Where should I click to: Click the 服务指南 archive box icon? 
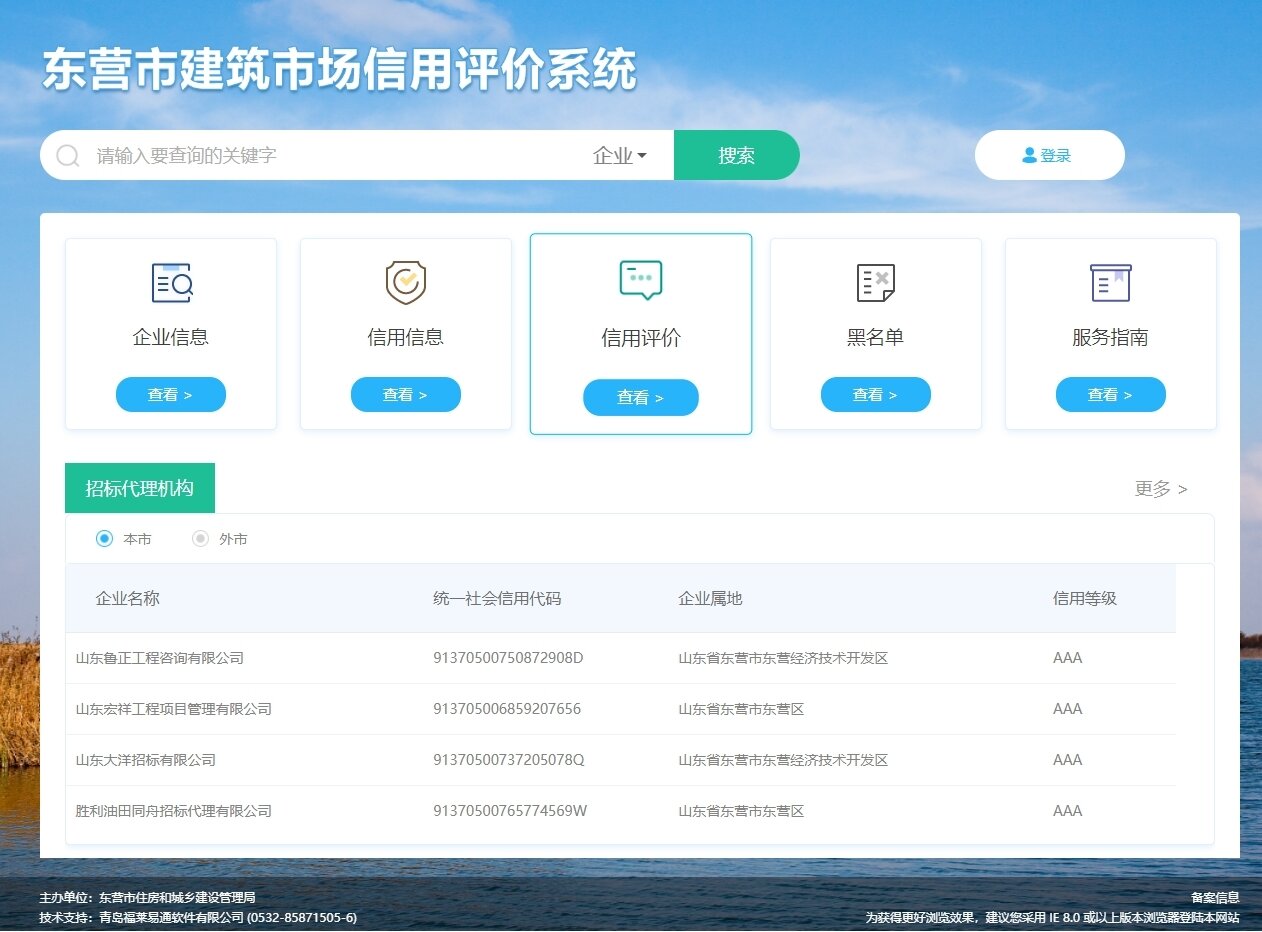click(1110, 283)
